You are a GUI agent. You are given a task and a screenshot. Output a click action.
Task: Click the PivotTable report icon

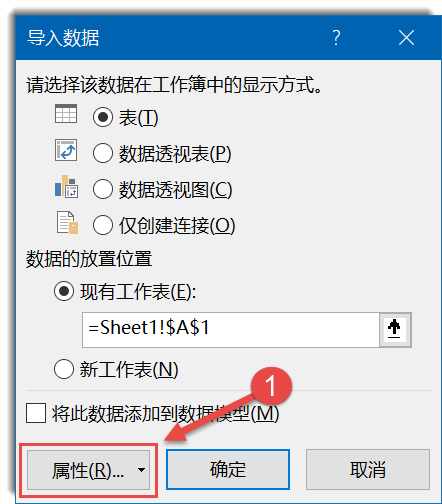tap(66, 150)
